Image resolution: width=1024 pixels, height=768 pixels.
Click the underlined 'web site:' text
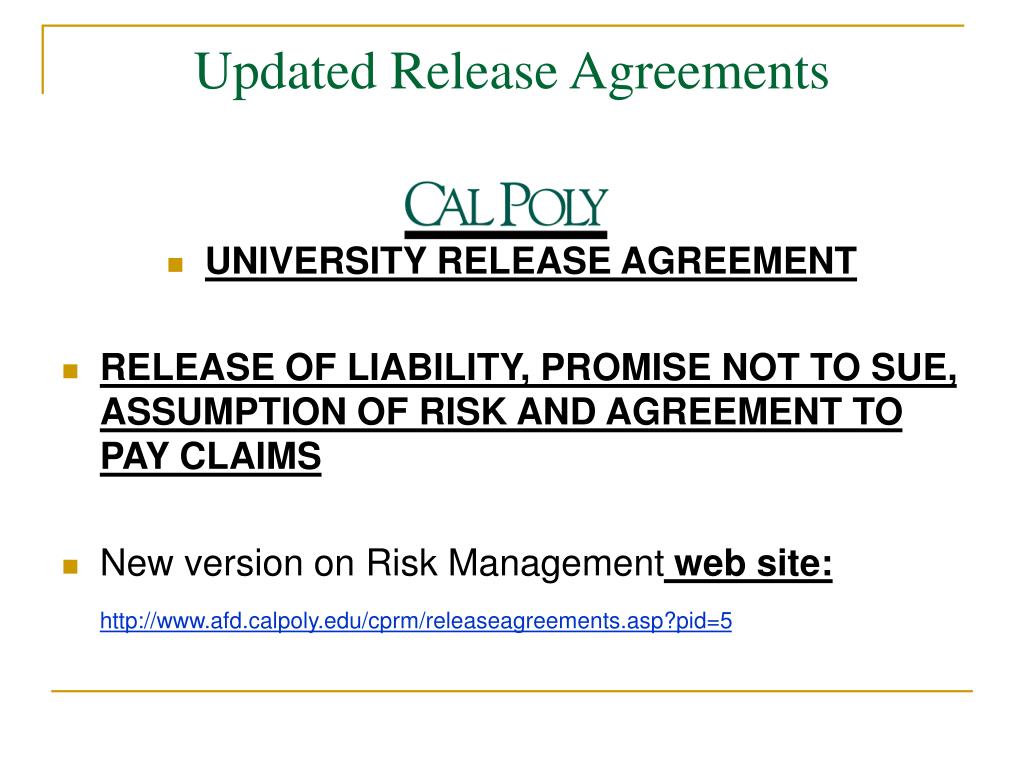click(752, 563)
